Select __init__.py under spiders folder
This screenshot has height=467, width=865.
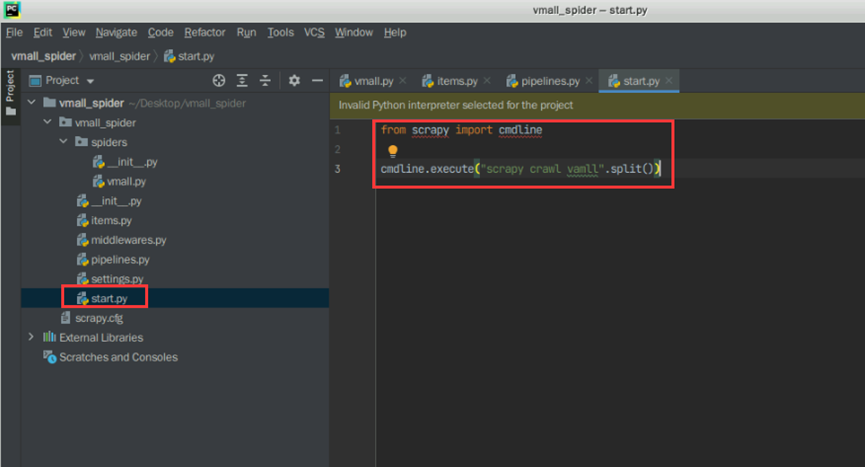[x=132, y=162]
